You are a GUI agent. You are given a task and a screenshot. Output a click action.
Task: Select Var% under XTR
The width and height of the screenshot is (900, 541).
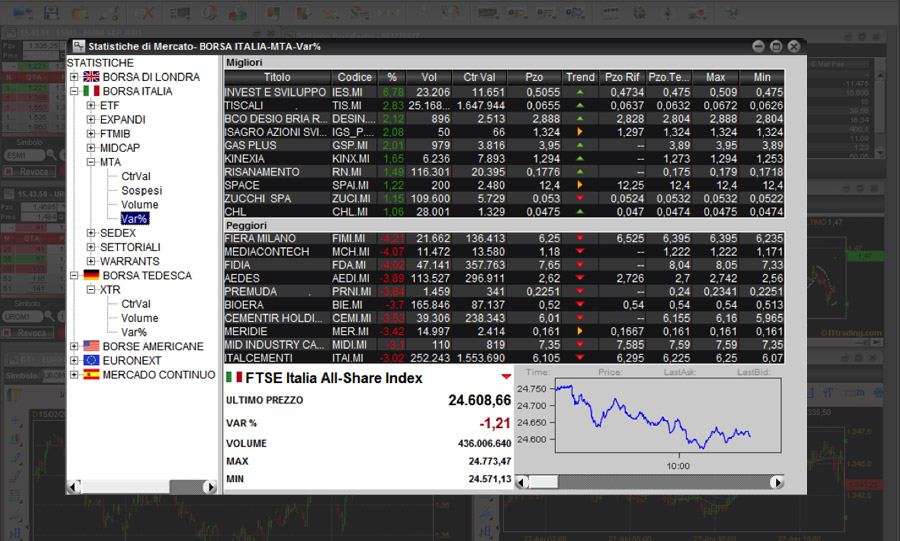pyautogui.click(x=134, y=332)
